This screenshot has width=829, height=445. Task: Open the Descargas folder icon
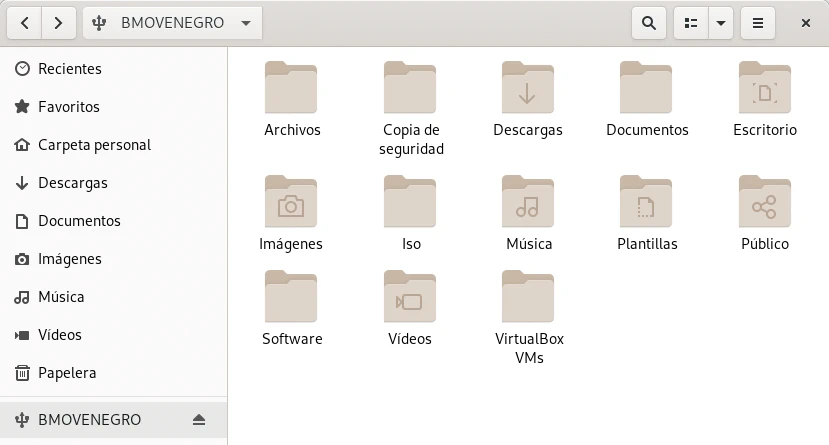pos(527,88)
